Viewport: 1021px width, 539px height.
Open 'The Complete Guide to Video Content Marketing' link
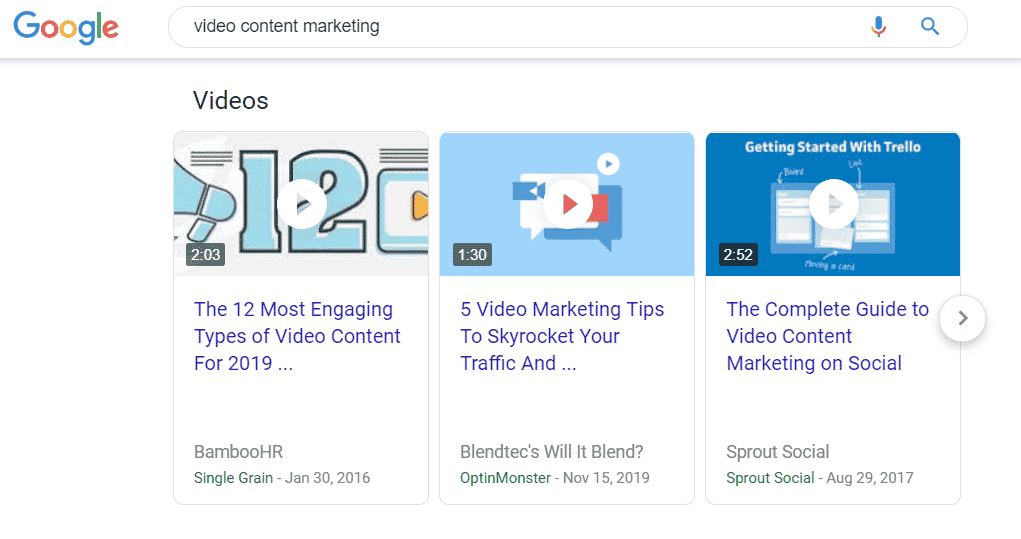tap(828, 336)
